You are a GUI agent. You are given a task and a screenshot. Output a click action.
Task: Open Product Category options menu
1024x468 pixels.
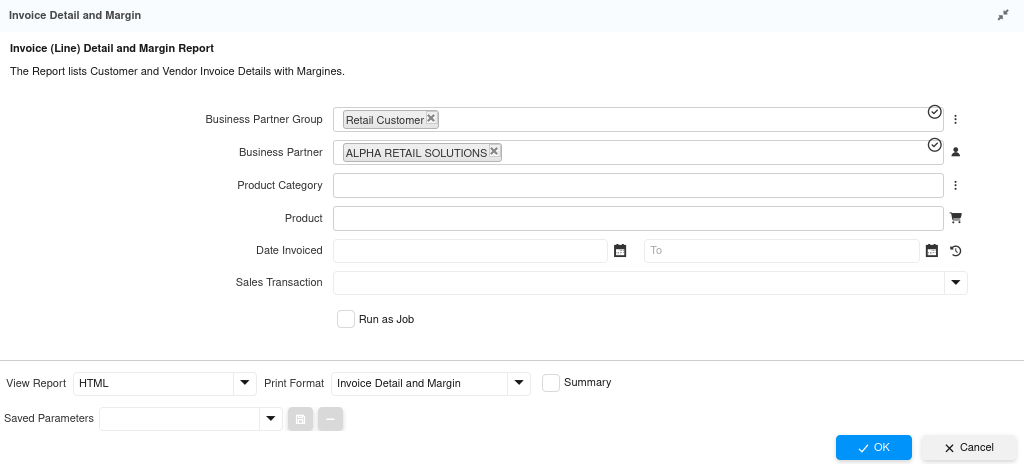click(x=955, y=185)
